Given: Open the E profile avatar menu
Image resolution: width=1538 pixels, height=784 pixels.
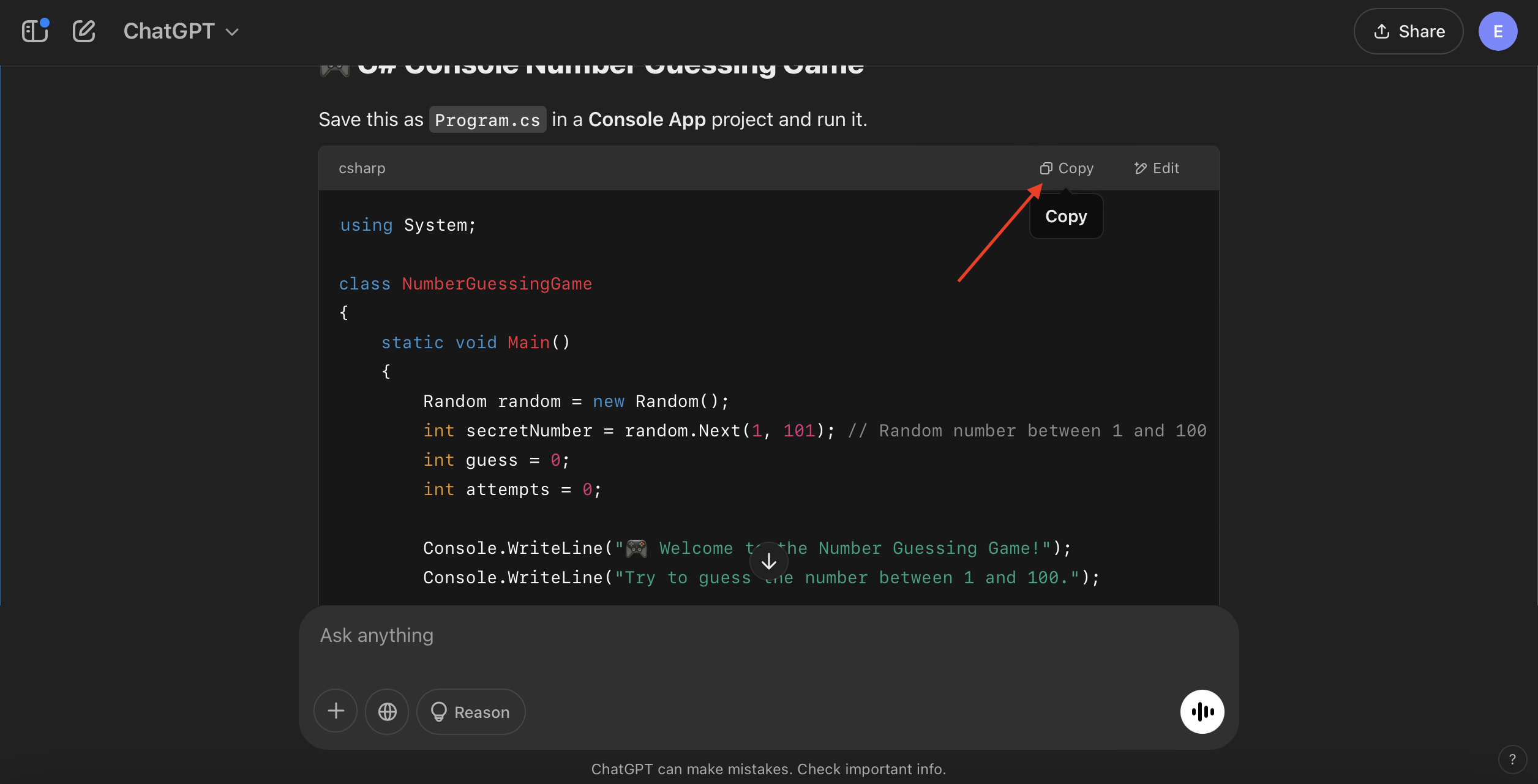Looking at the screenshot, I should [x=1498, y=31].
